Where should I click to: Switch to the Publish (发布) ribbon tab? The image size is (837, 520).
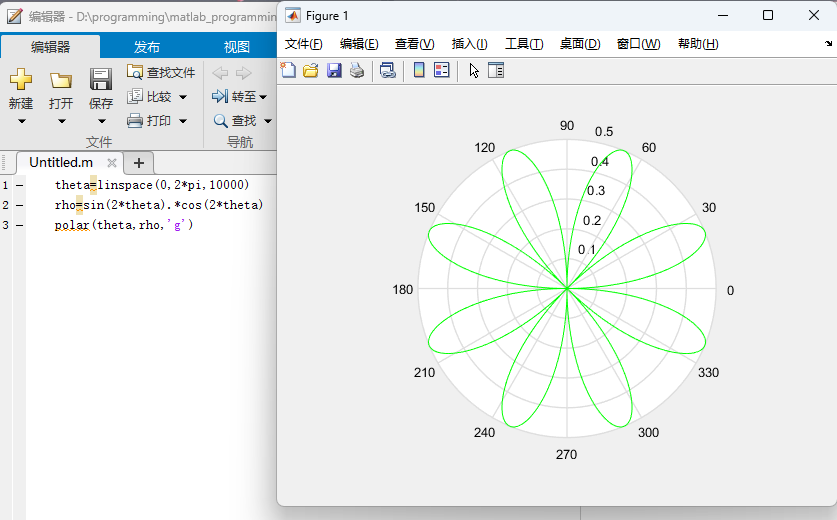click(147, 47)
